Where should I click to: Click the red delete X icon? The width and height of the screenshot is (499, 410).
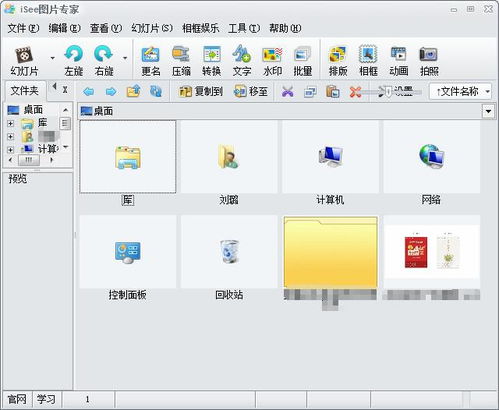[355, 91]
